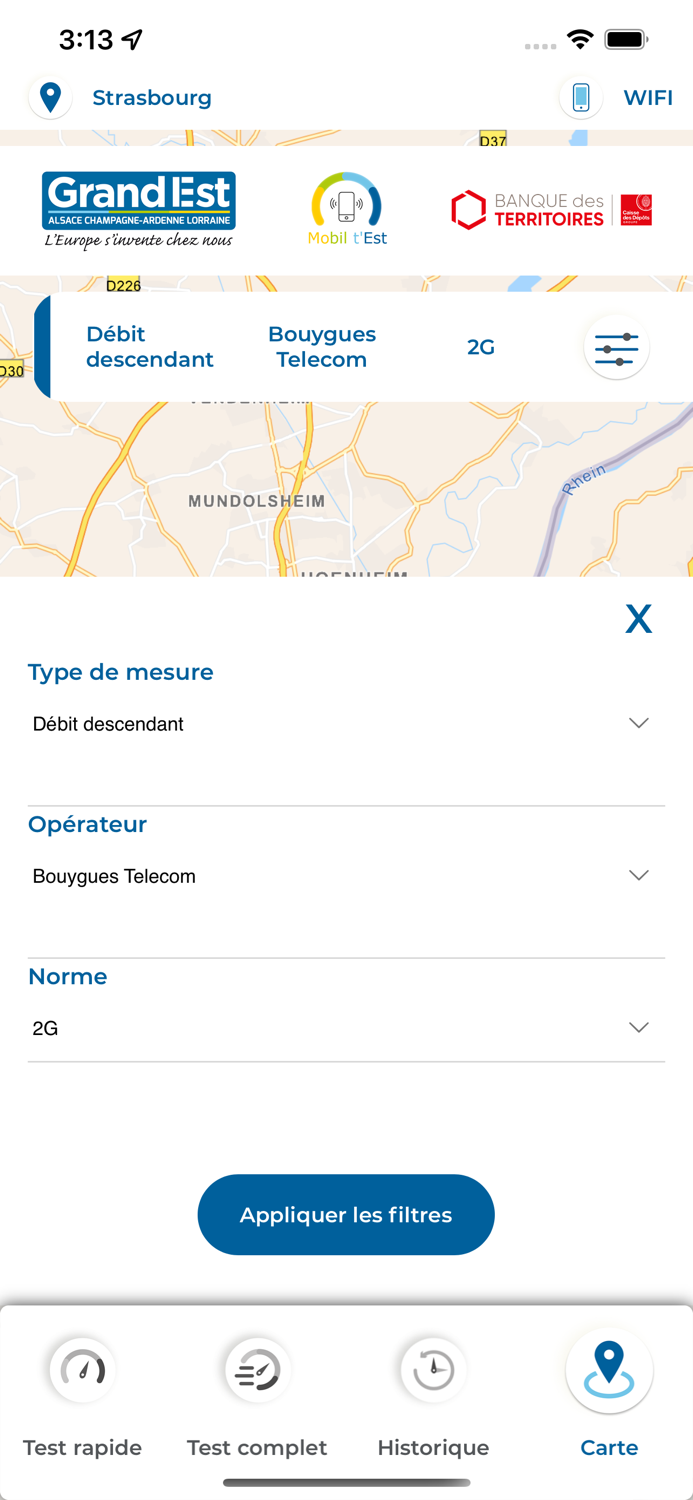Viewport: 693px width, 1500px height.
Task: Open the Opérateur dropdown
Action: [638, 875]
